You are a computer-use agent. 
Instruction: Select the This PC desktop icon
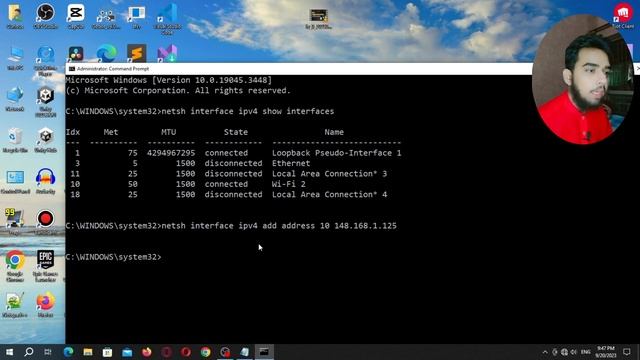pyautogui.click(x=15, y=58)
